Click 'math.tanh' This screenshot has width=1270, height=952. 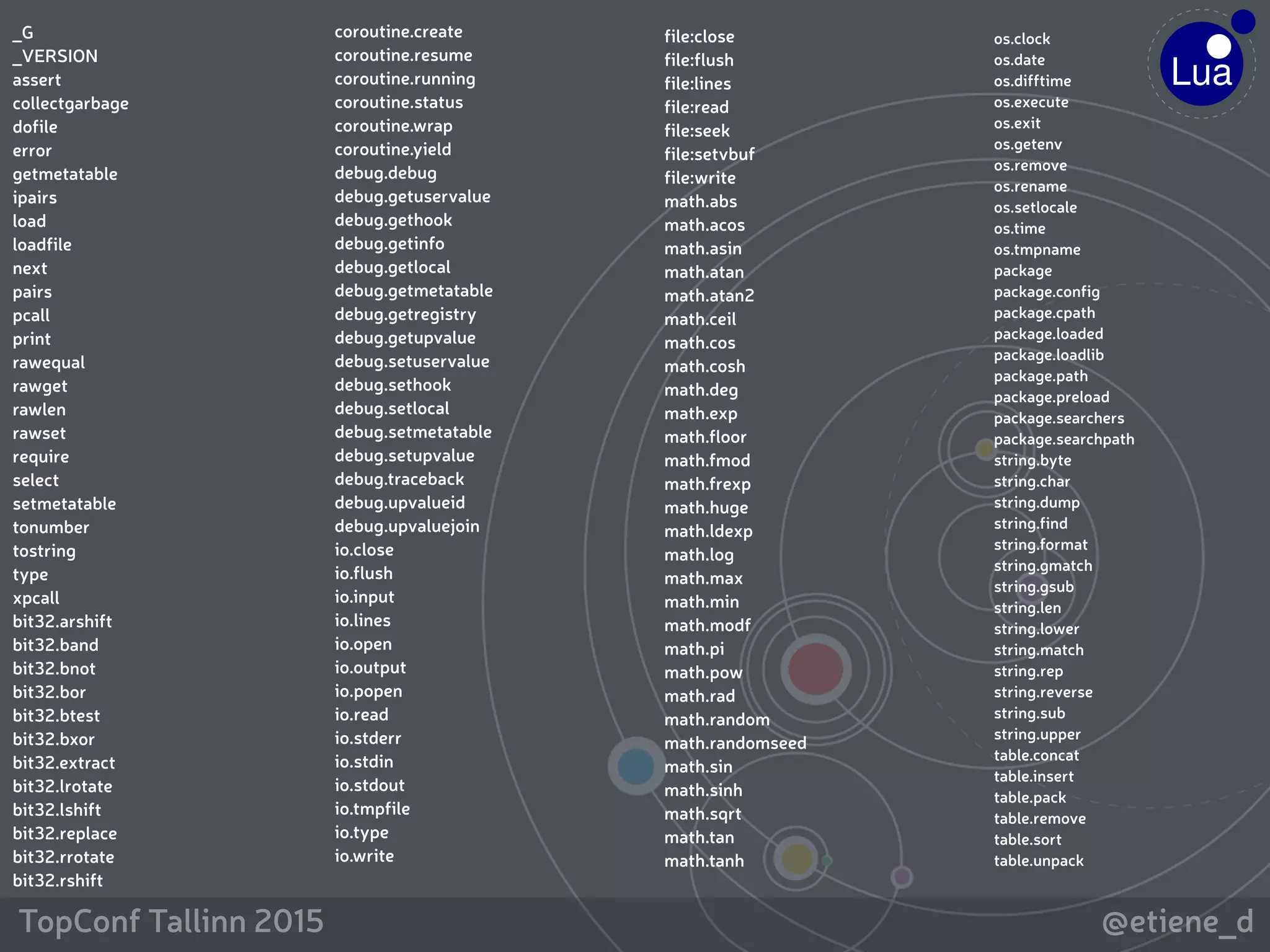click(704, 861)
